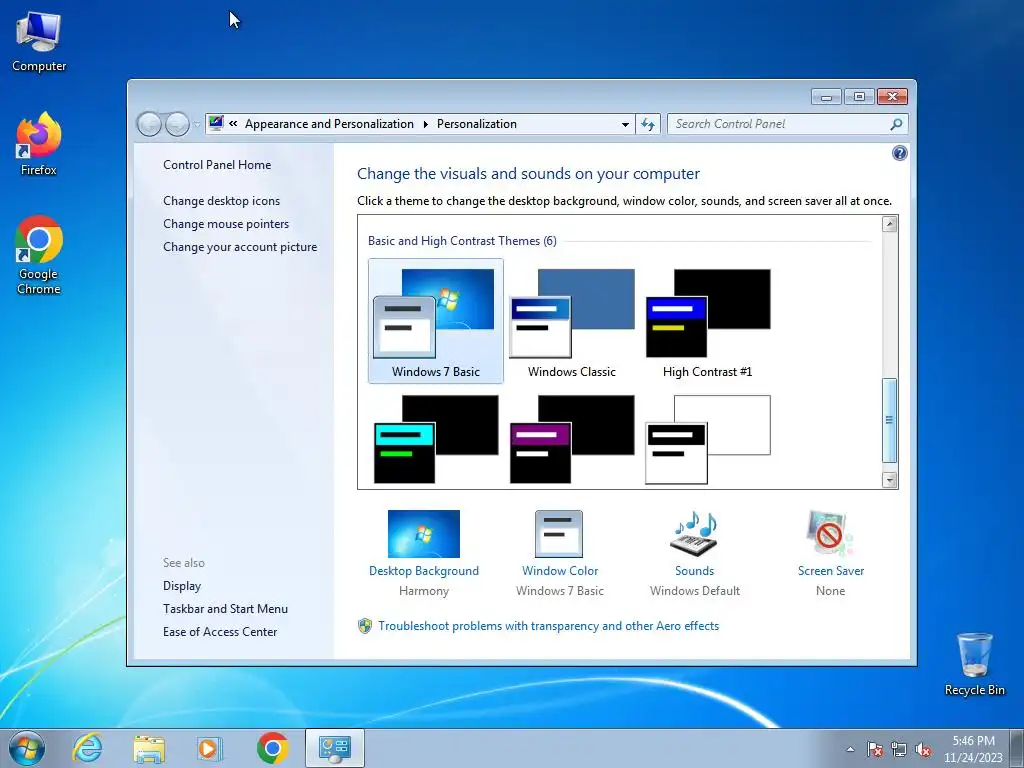The height and width of the screenshot is (768, 1024).
Task: Click the 'Basic and High Contrast Themes (6)' header
Action: 462,241
